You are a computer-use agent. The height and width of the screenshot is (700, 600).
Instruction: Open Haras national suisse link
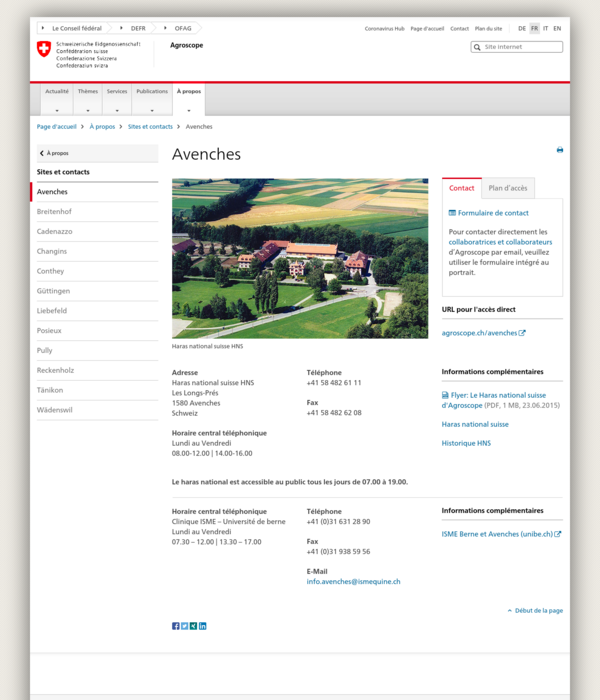(475, 425)
